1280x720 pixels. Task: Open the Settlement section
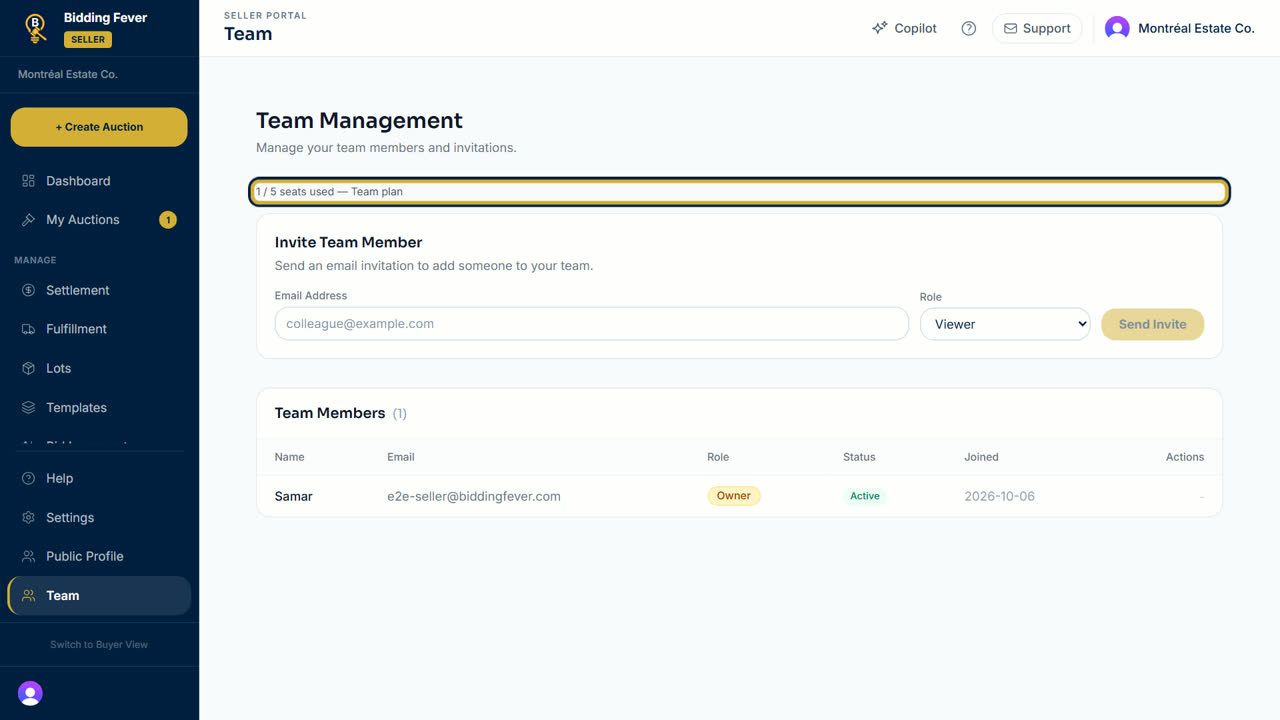[99, 290]
